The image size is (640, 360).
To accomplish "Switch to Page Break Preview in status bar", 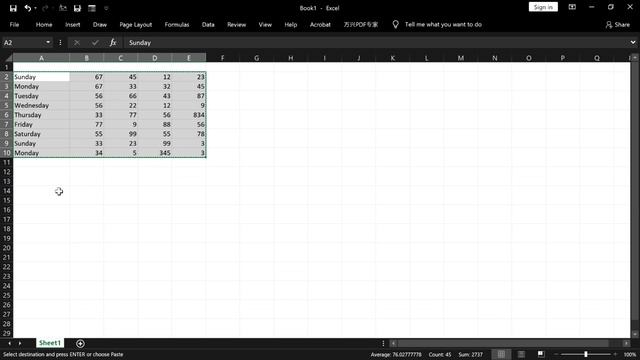I will point(541,354).
